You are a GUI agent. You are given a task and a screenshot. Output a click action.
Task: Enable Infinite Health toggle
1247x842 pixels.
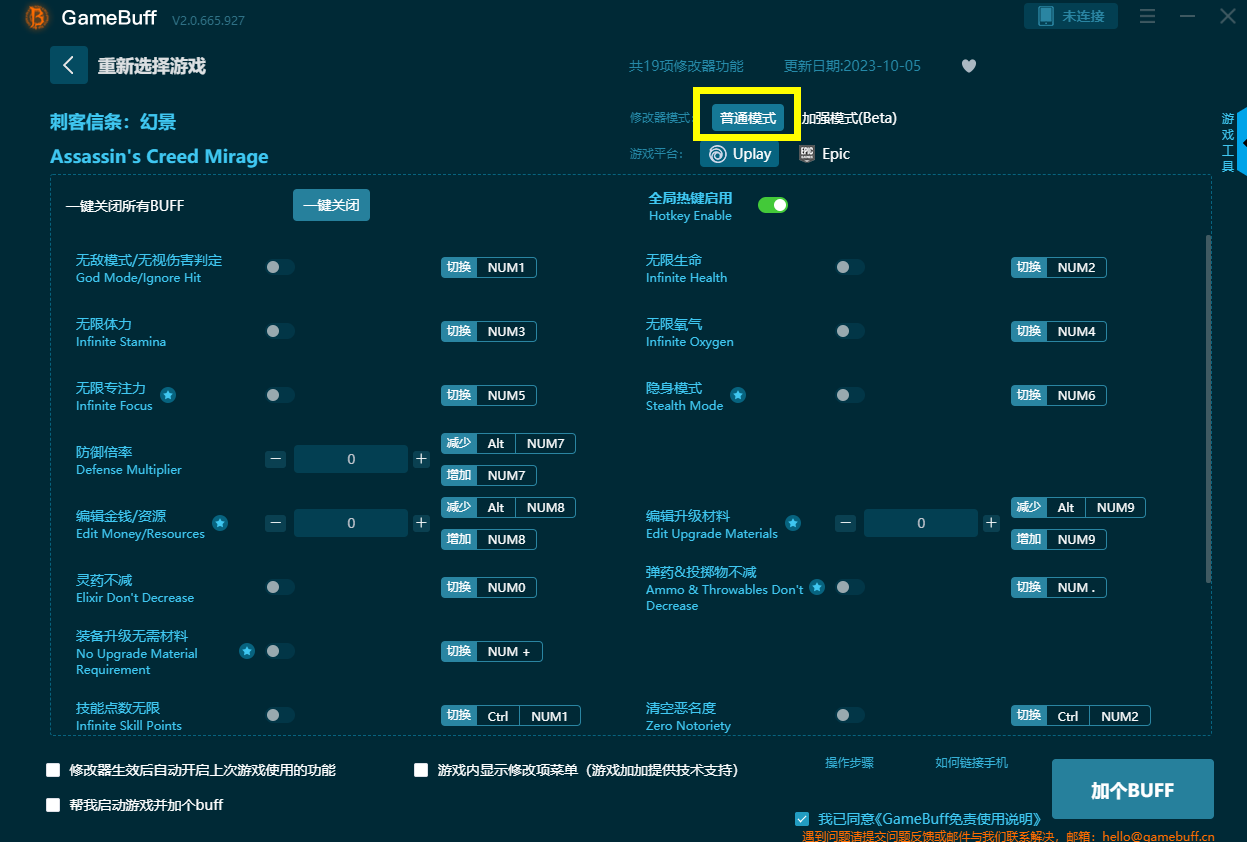tap(850, 267)
